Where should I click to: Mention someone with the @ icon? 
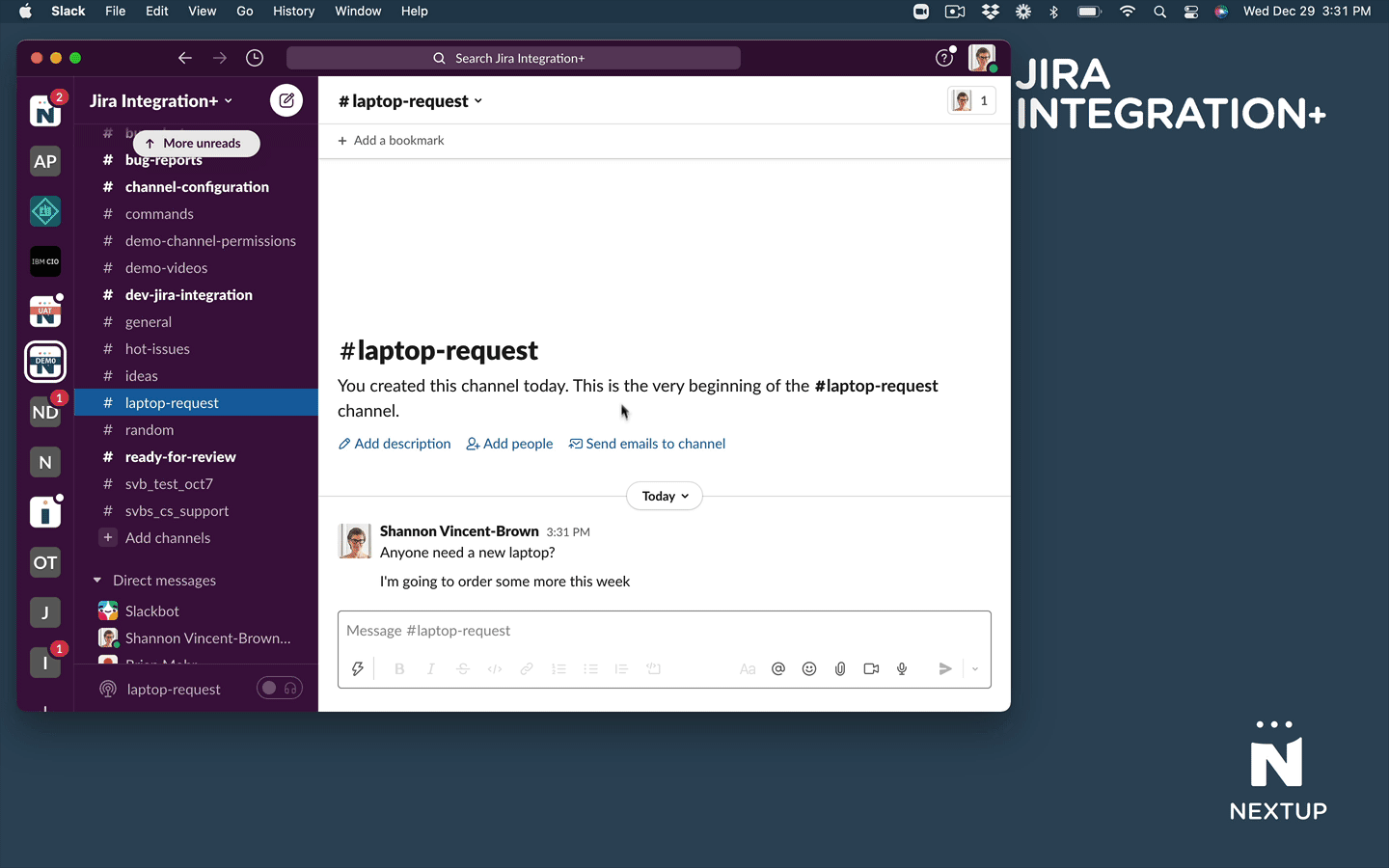[x=778, y=668]
